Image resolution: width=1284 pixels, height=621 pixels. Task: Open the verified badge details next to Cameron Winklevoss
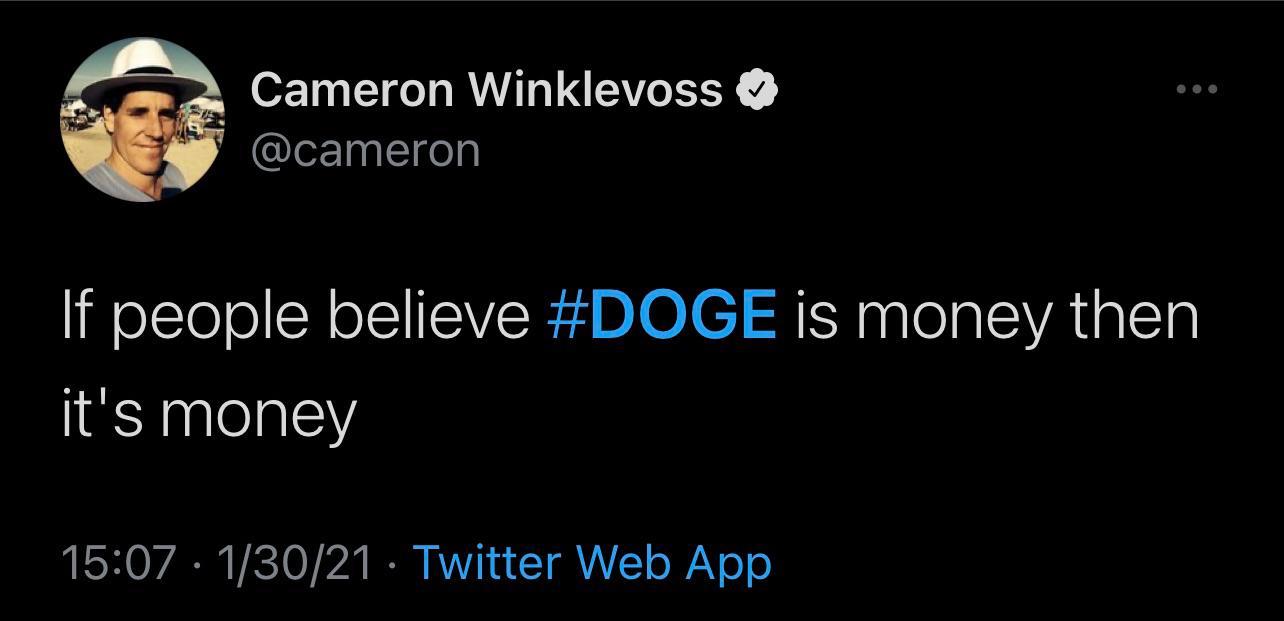[757, 87]
